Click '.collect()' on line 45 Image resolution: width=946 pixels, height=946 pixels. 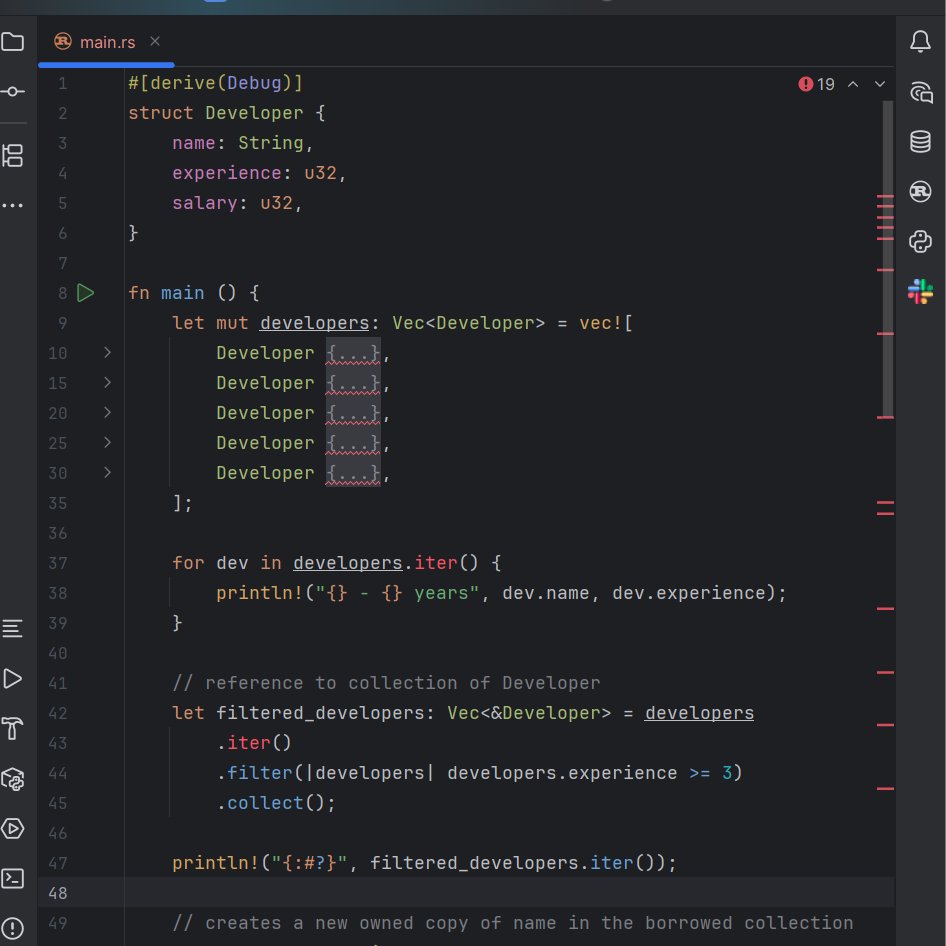pyautogui.click(x=271, y=803)
